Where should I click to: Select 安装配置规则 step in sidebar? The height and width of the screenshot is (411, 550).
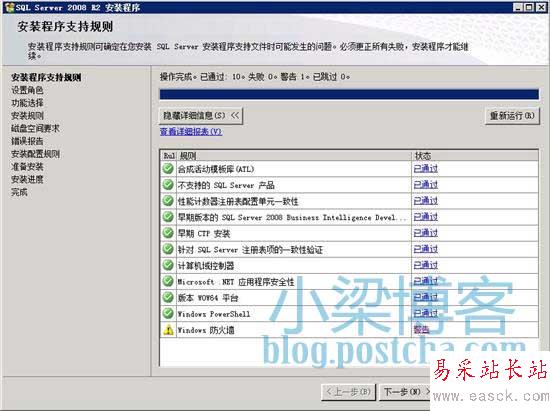(x=35, y=154)
